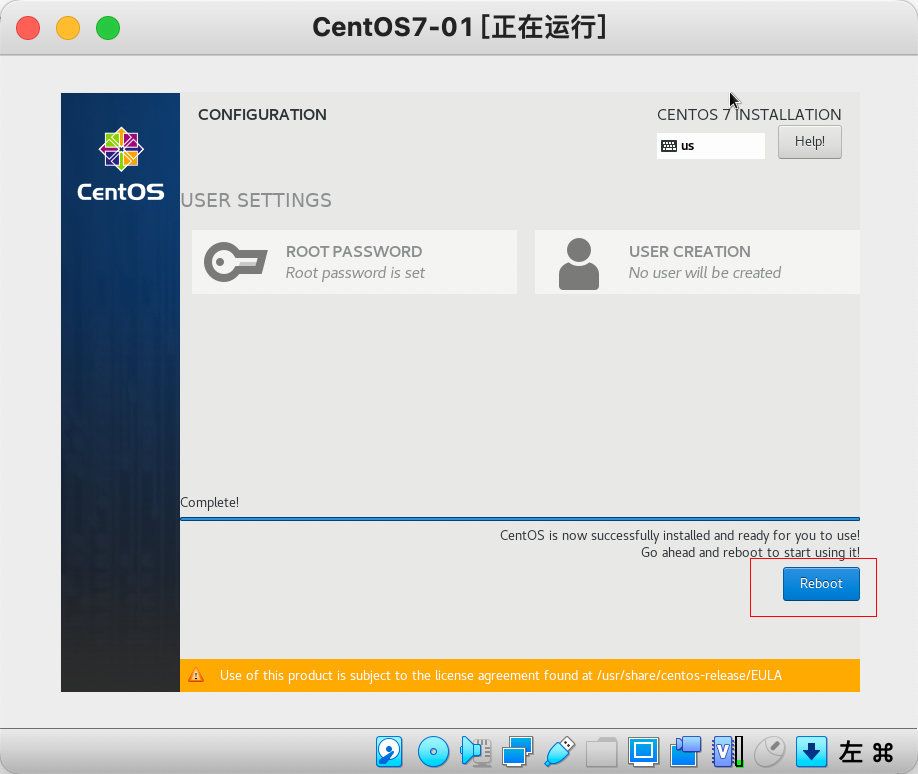The width and height of the screenshot is (918, 774).
Task: Click the CentOS7-01 window title
Action: coord(460,28)
